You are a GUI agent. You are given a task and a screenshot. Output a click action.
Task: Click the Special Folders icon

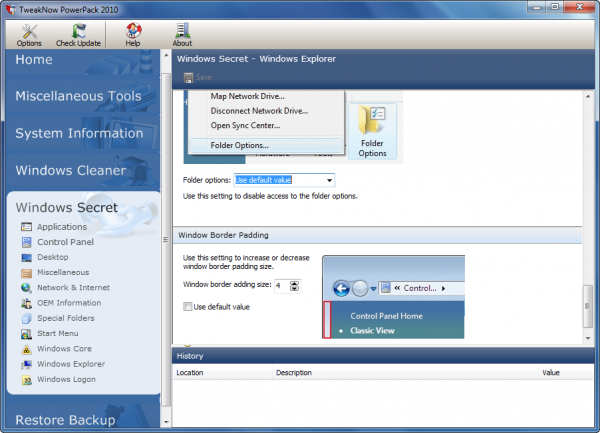pyautogui.click(x=26, y=318)
